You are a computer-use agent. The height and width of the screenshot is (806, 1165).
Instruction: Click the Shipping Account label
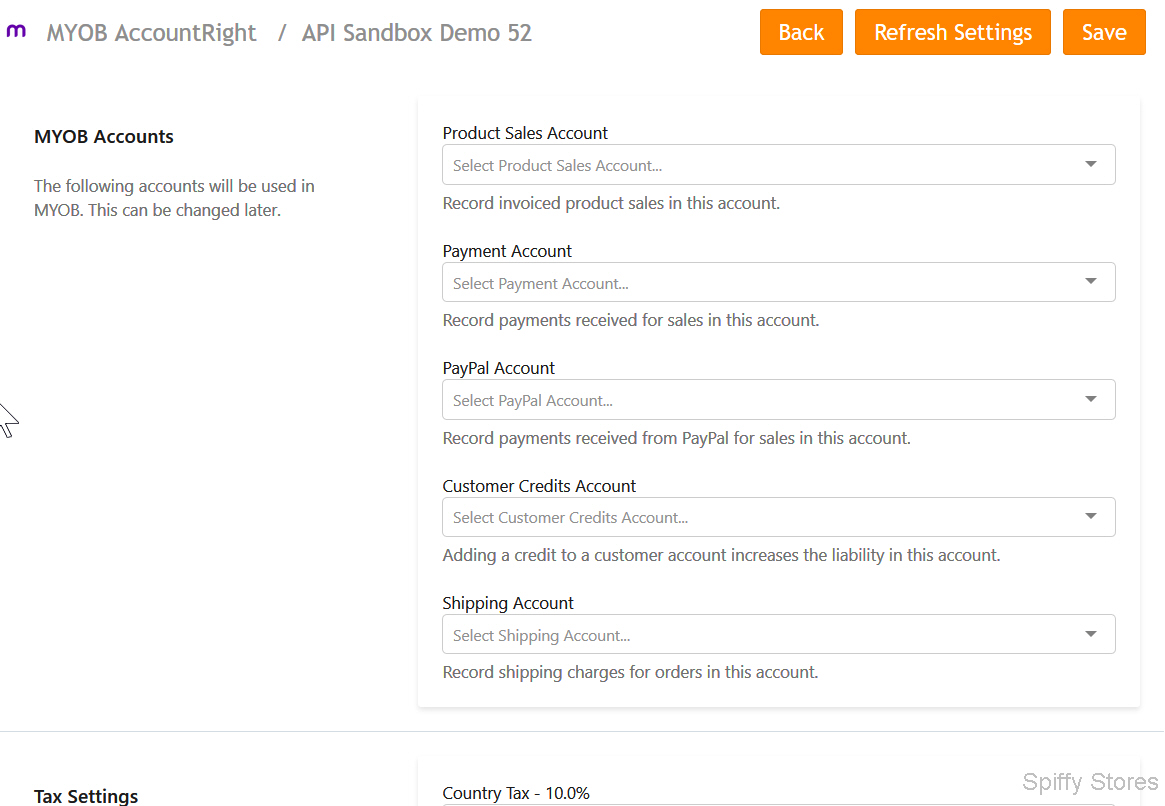tap(508, 603)
